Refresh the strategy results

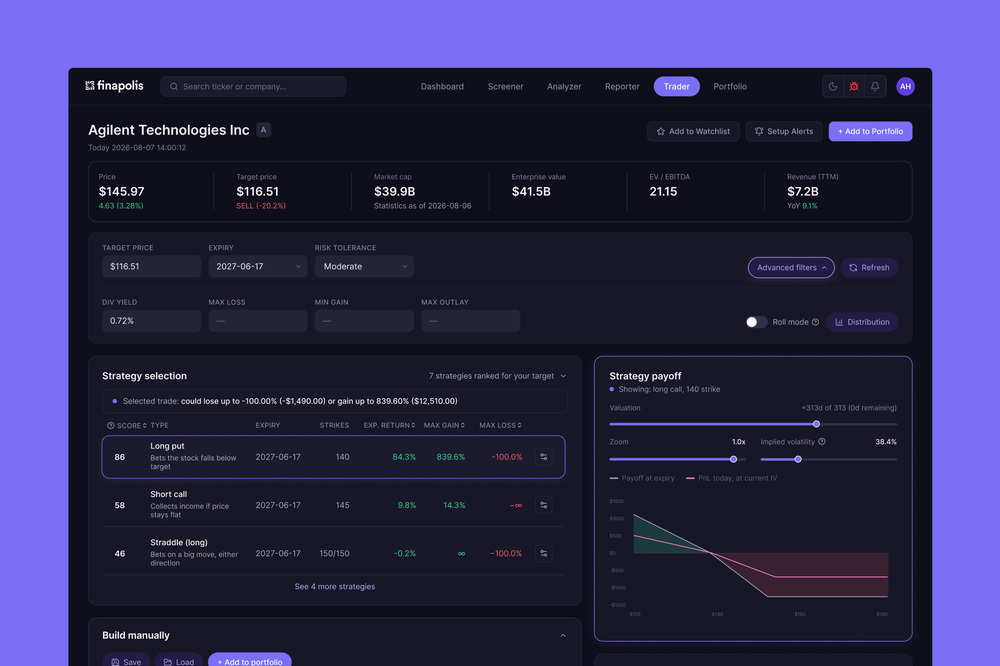[869, 268]
